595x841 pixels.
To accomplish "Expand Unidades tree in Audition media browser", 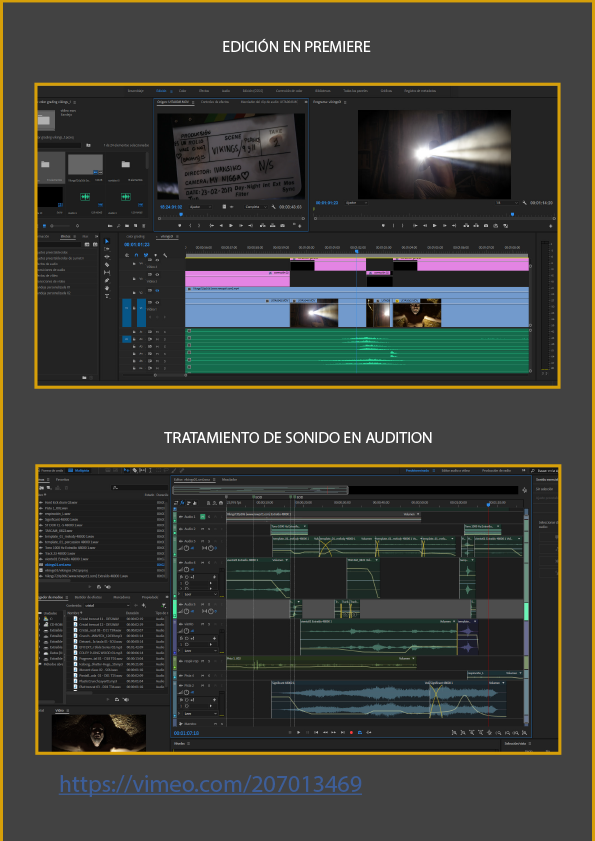I will (41, 613).
